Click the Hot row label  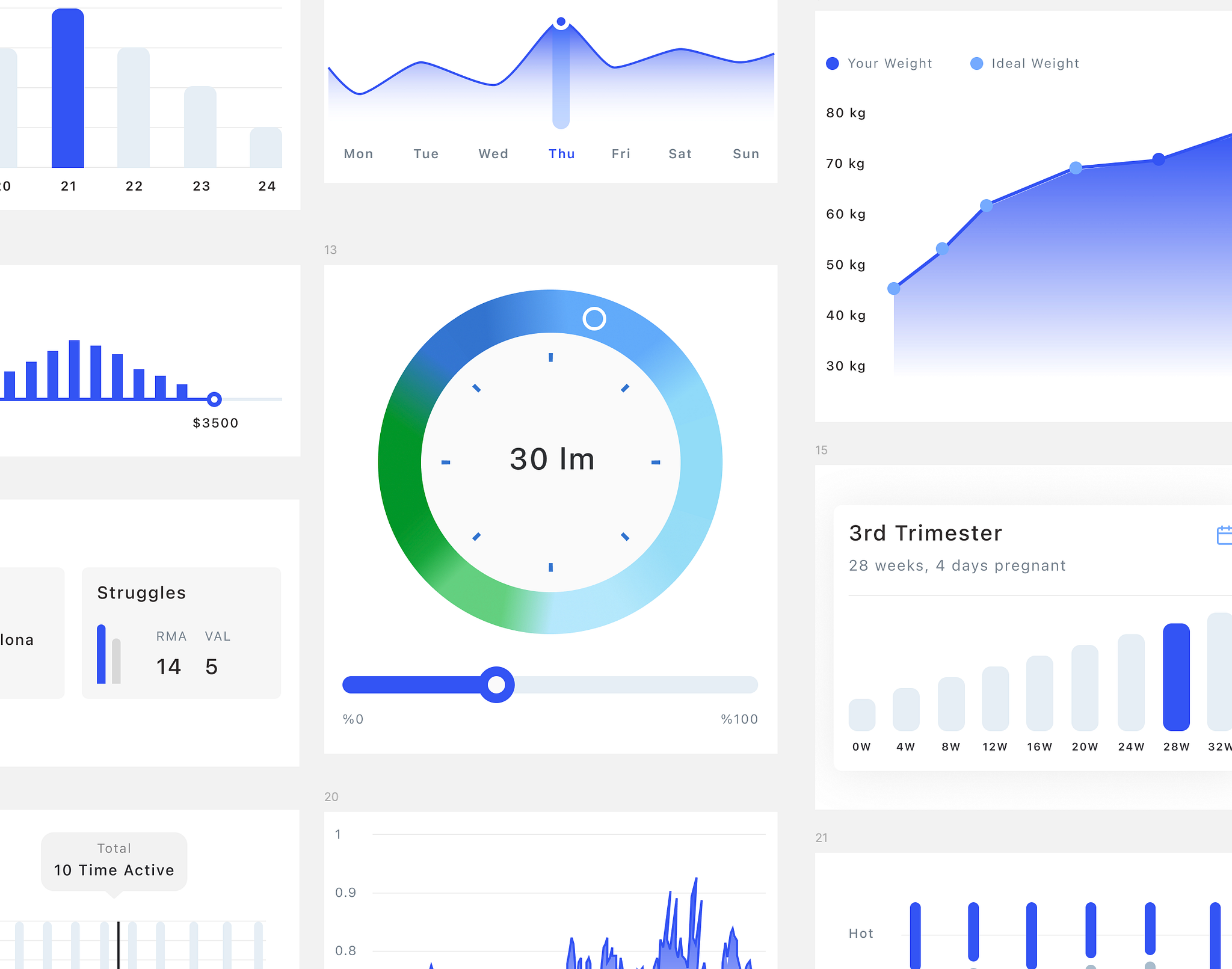coord(860,933)
